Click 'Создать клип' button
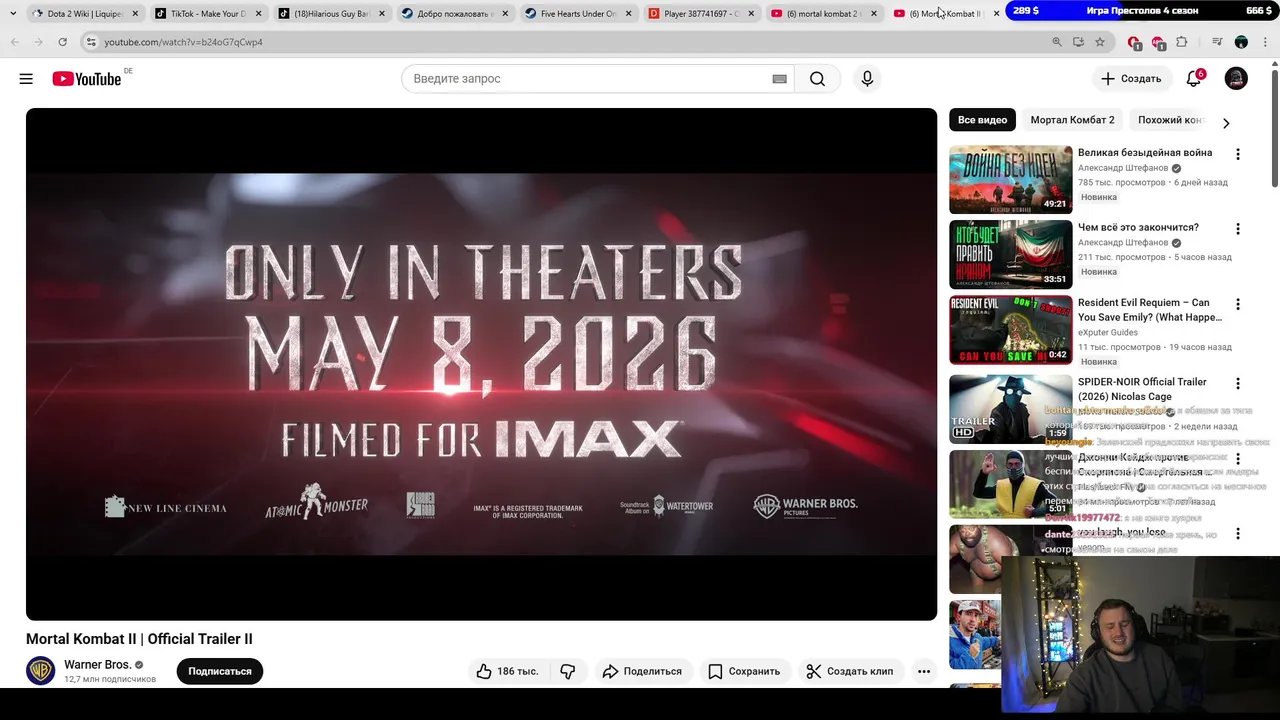Screen dimensions: 1280x720 click(x=850, y=671)
